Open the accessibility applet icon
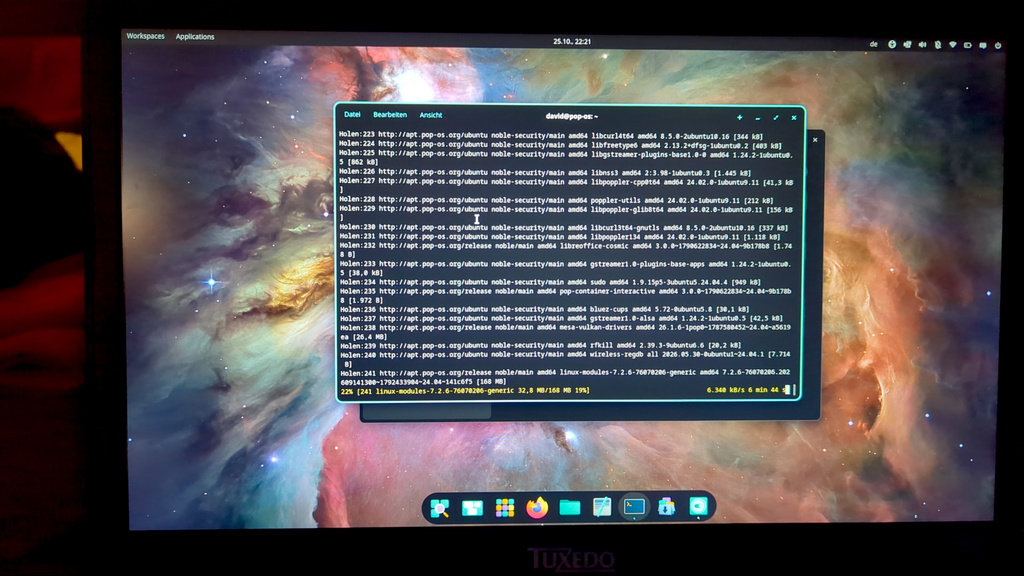The width and height of the screenshot is (1024, 576). coord(891,44)
